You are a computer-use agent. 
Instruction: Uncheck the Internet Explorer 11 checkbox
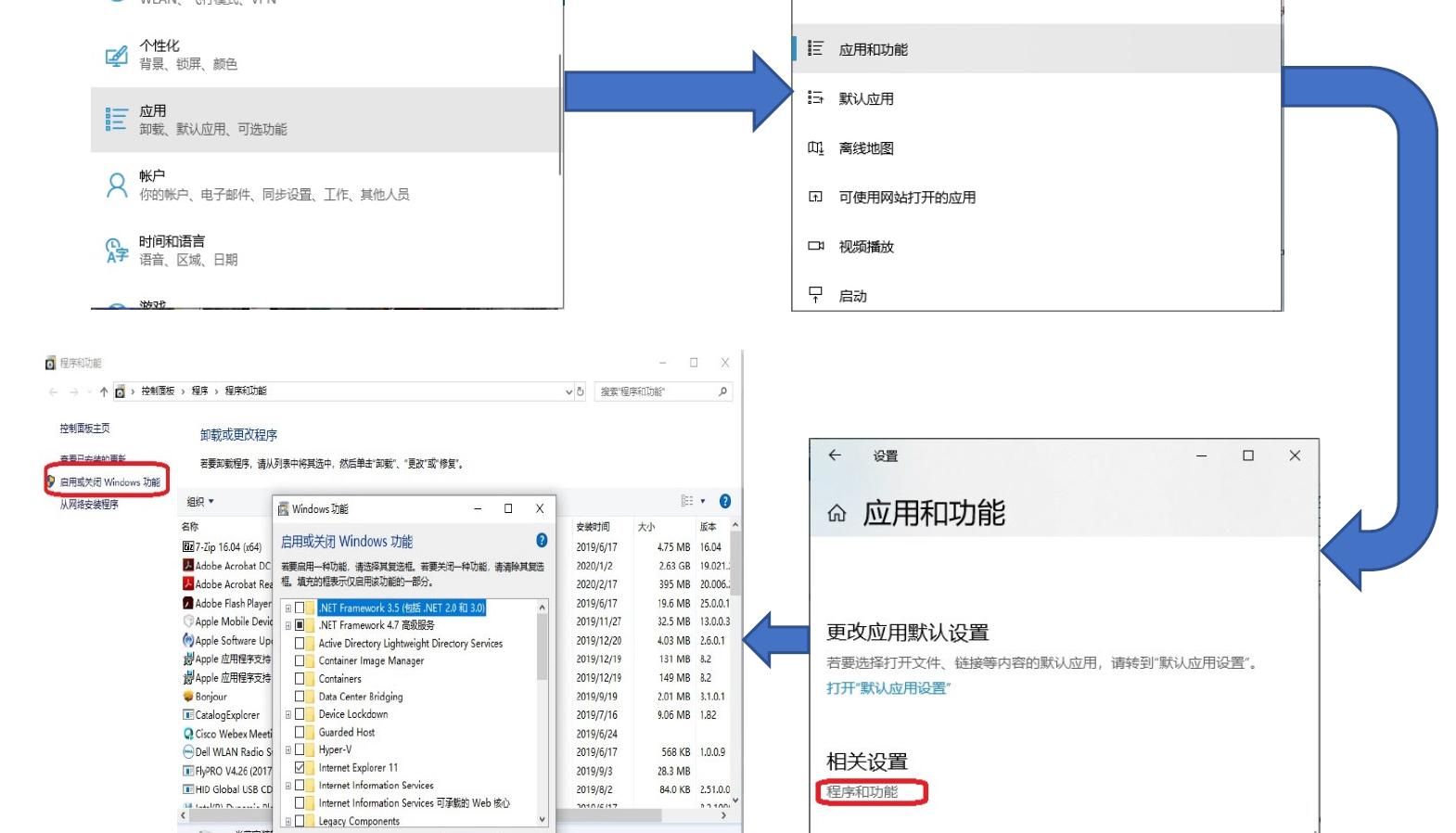tap(300, 768)
